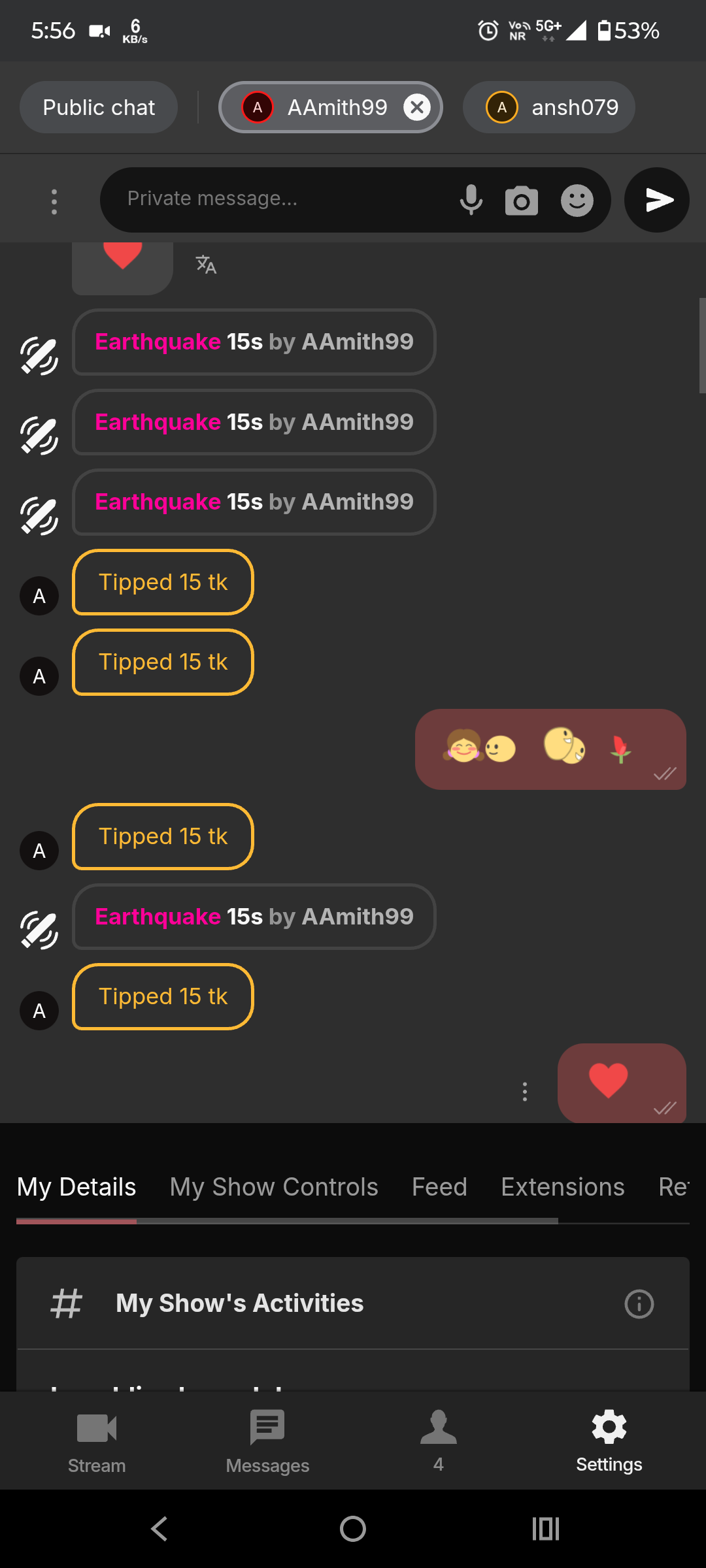
Task: Tap the chat scrollbar handle
Action: [701, 345]
